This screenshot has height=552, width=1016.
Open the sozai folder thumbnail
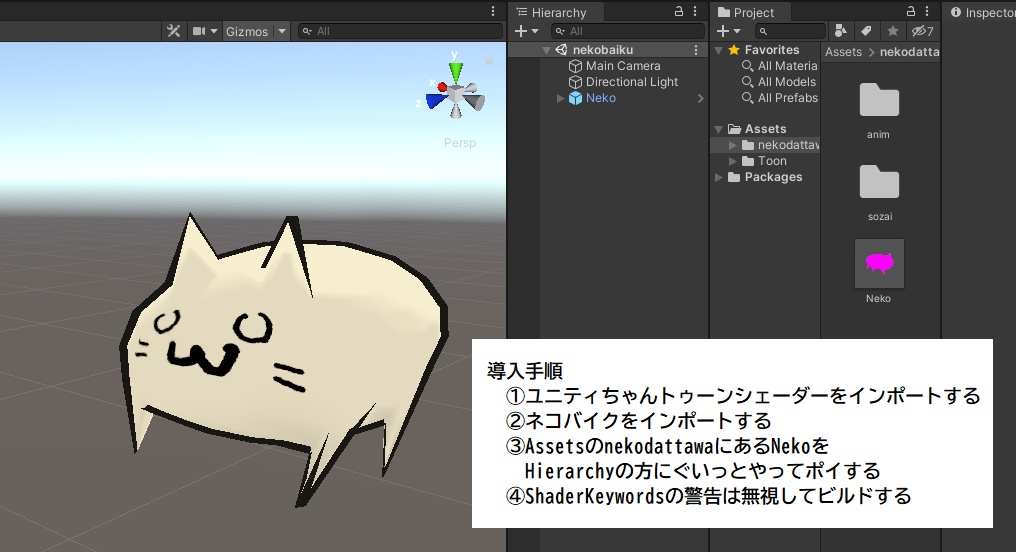click(x=879, y=182)
